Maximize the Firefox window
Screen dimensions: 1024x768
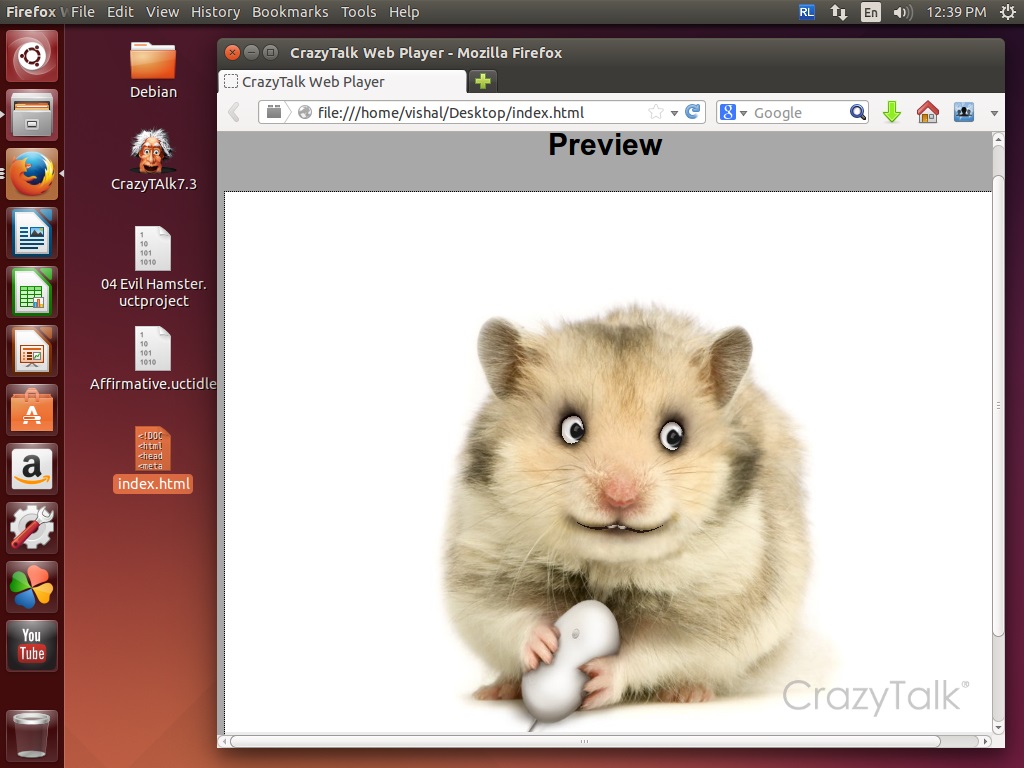(270, 52)
